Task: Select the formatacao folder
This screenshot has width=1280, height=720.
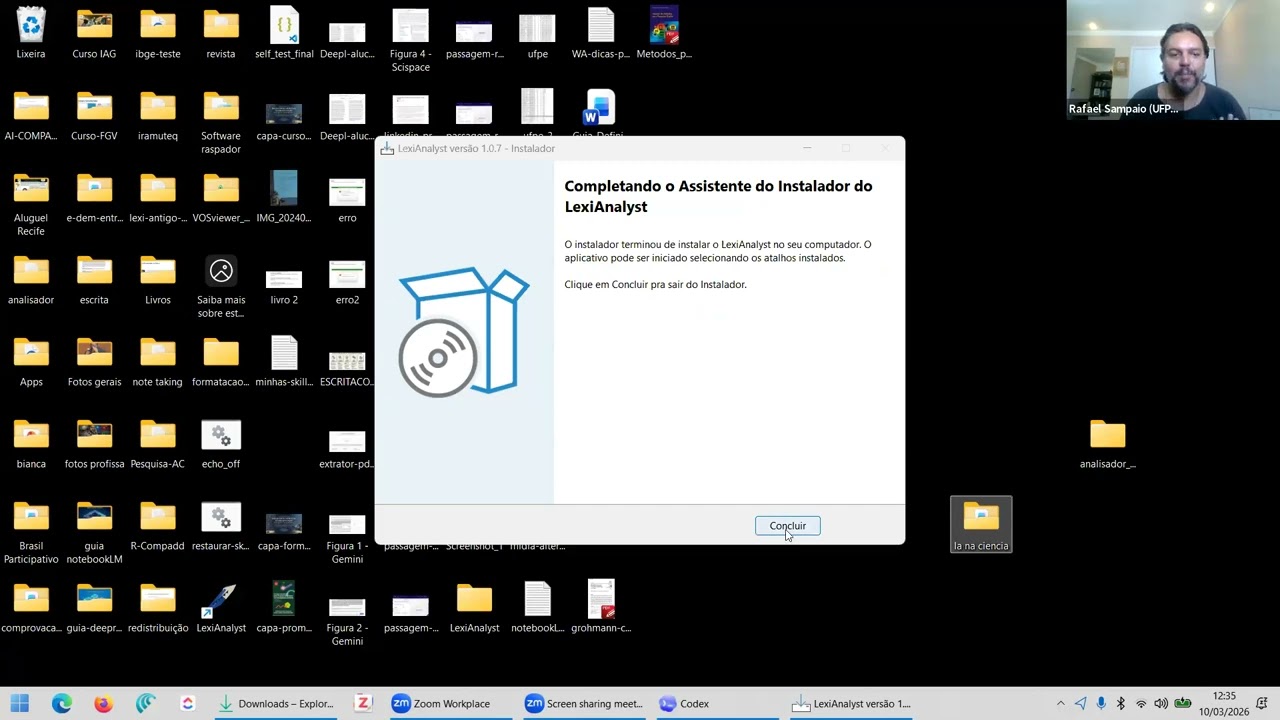Action: [x=221, y=361]
